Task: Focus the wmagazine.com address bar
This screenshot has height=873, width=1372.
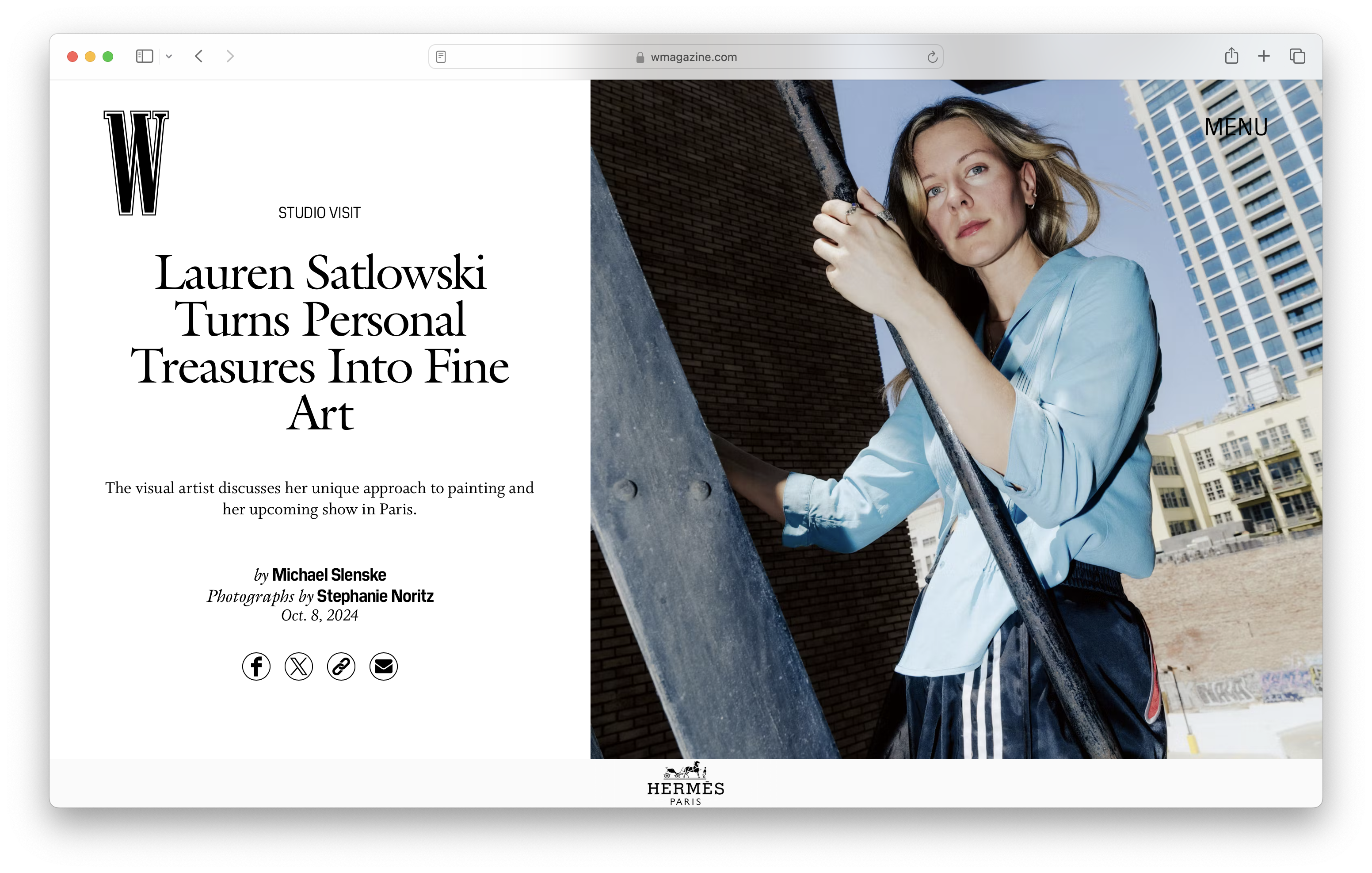Action: pyautogui.click(x=686, y=57)
